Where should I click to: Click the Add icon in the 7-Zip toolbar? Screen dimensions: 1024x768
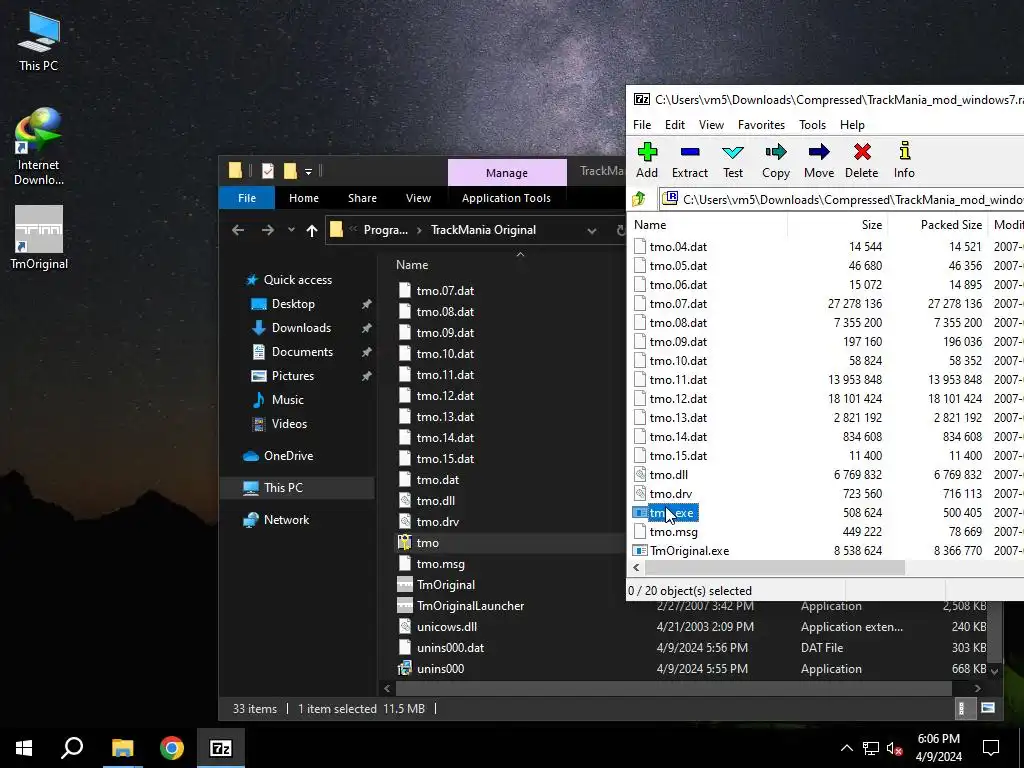point(647,152)
